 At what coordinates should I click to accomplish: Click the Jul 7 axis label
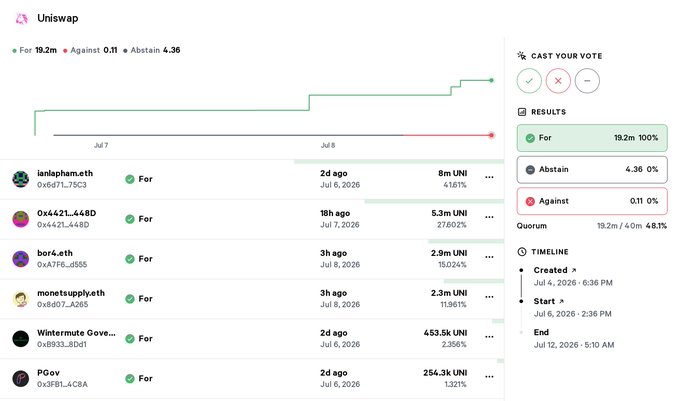click(101, 145)
